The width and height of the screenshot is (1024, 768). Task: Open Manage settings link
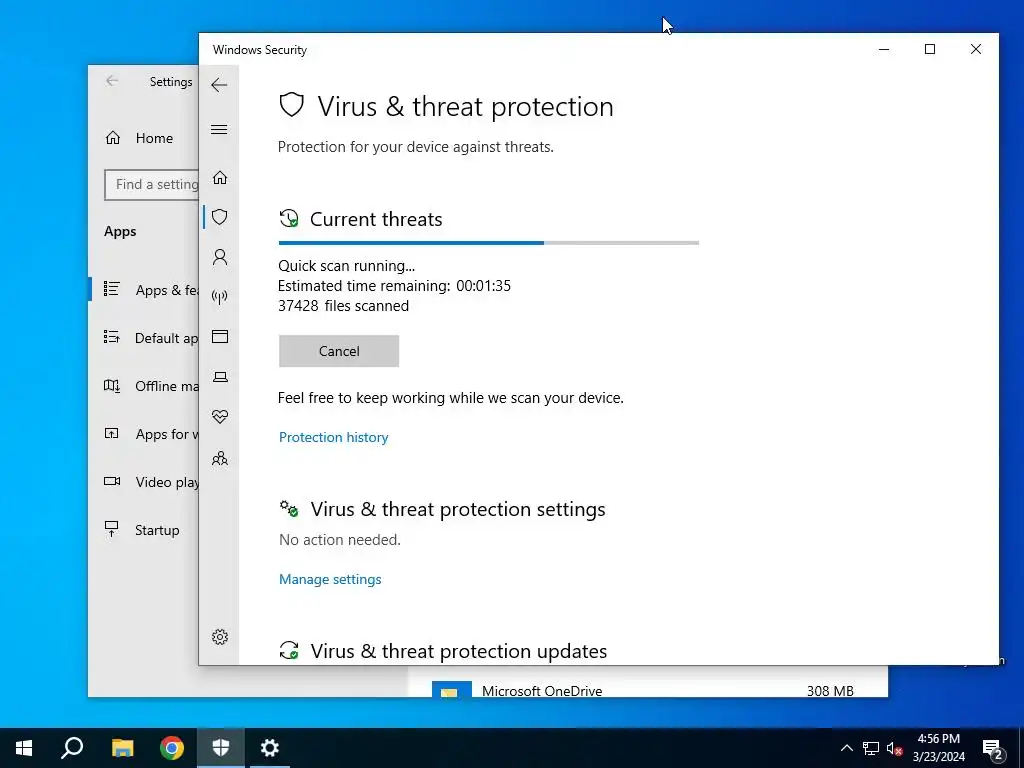coord(330,579)
